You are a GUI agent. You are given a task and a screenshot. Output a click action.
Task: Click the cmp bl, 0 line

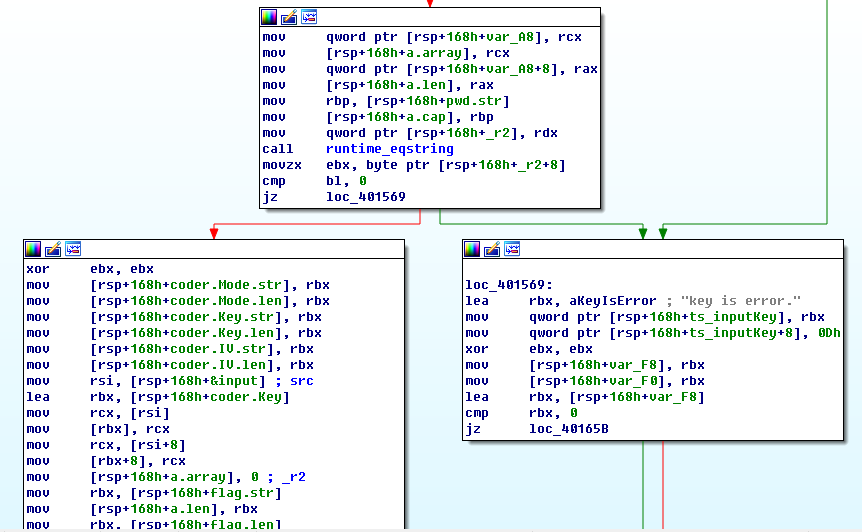(x=314, y=181)
